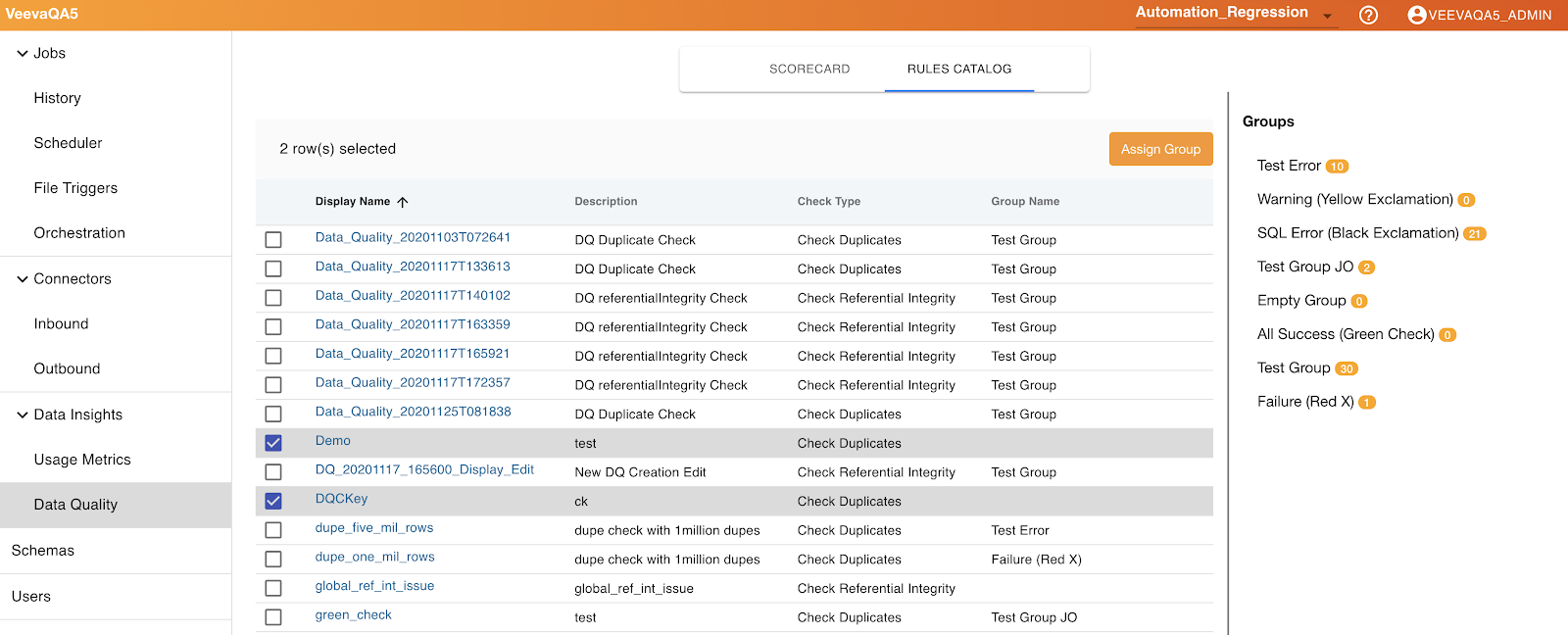Select the dupe_five_mil_rows row checkbox
The width and height of the screenshot is (1568, 635).
pos(273,530)
